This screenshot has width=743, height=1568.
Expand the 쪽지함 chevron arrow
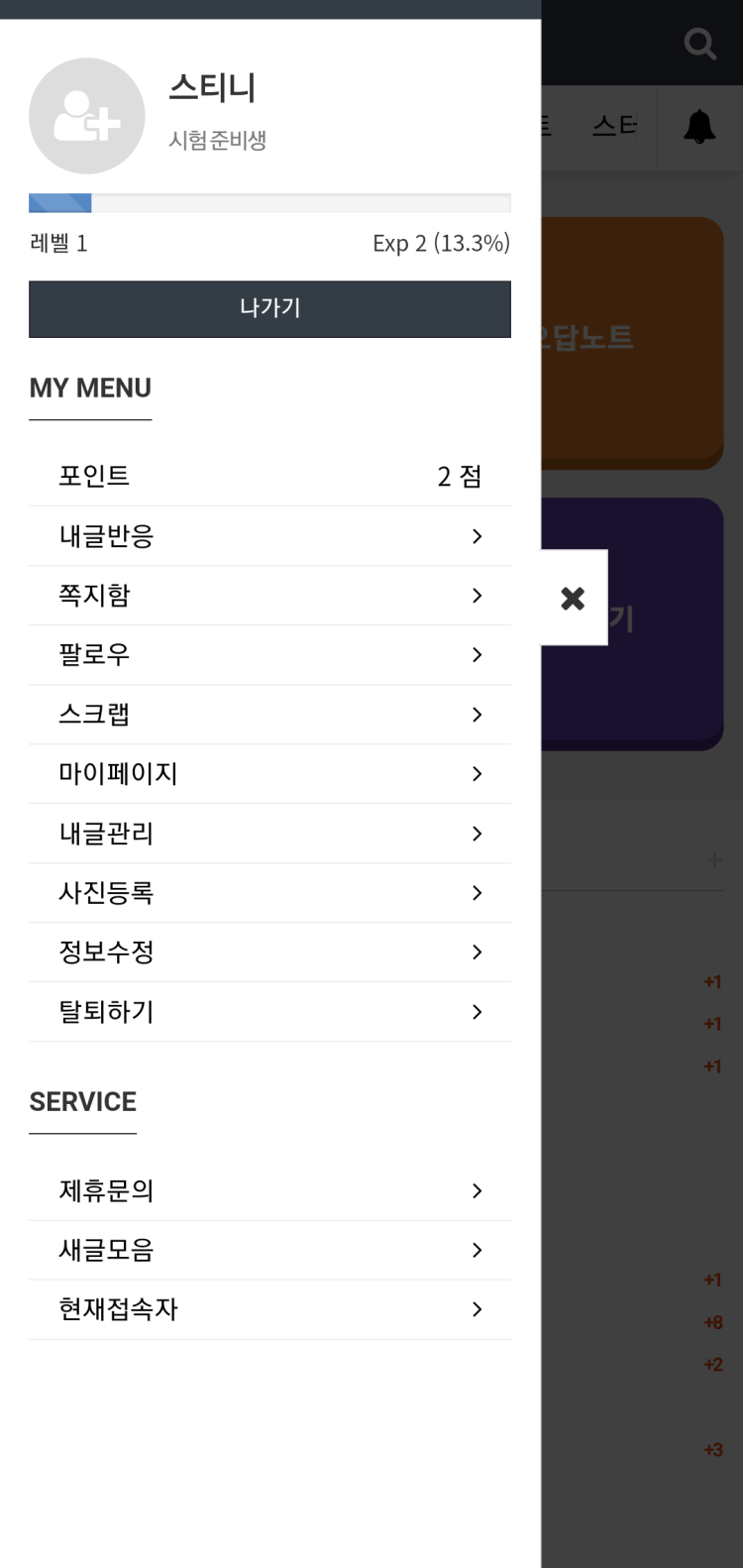[478, 596]
